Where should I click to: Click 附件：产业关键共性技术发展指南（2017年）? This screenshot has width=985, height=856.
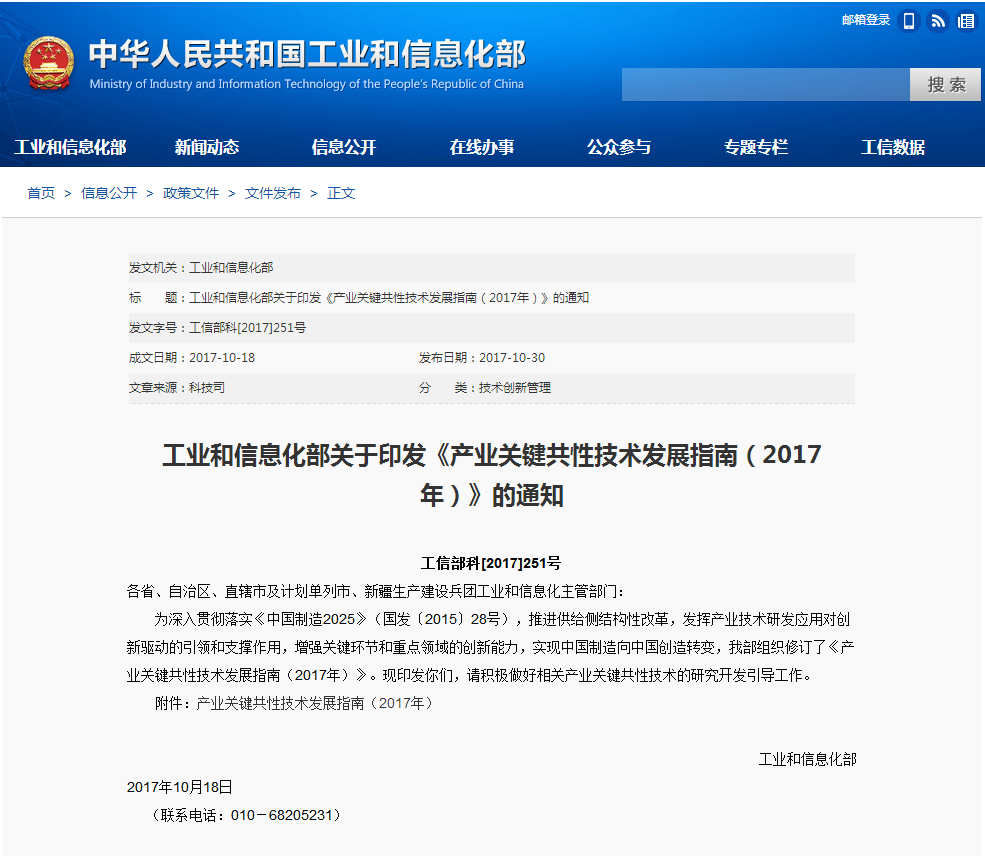click(295, 703)
